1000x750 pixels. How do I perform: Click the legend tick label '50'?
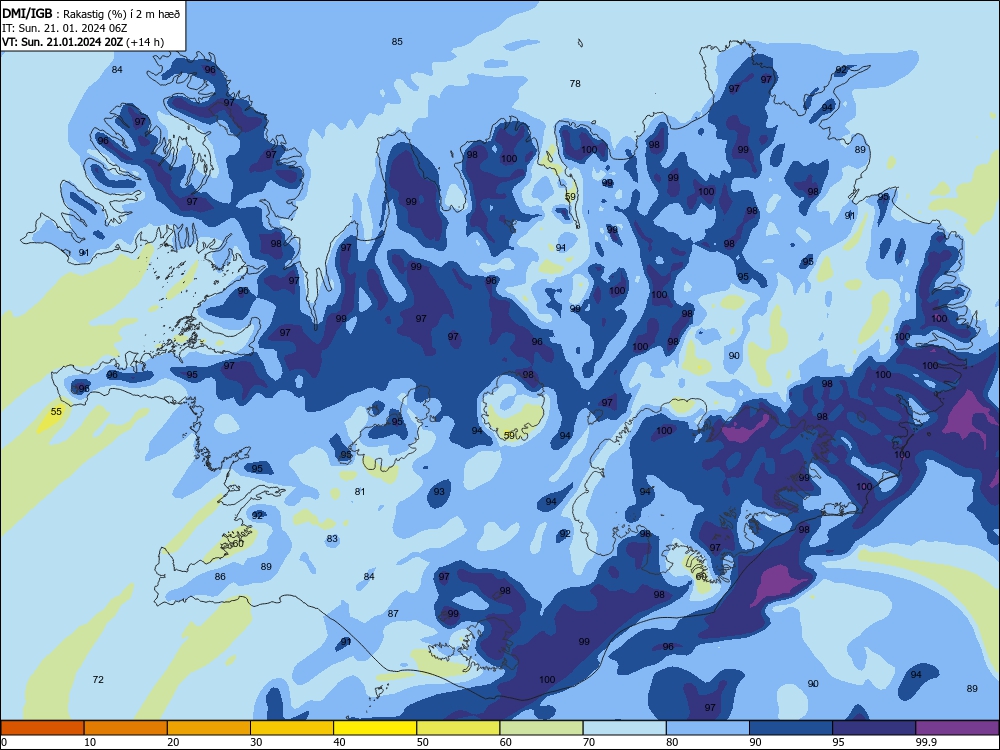[422, 742]
